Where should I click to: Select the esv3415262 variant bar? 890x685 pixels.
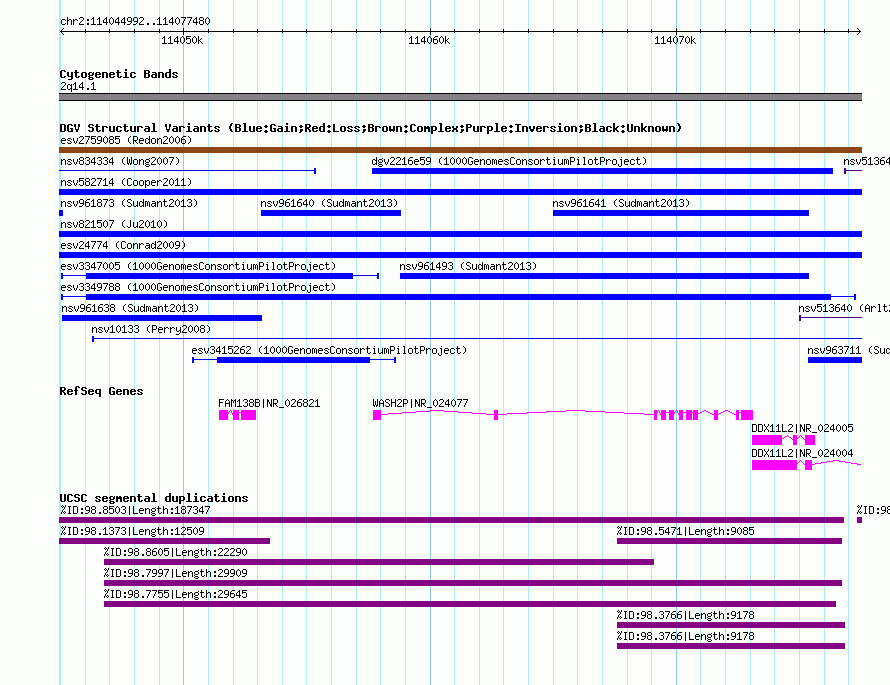pyautogui.click(x=293, y=360)
